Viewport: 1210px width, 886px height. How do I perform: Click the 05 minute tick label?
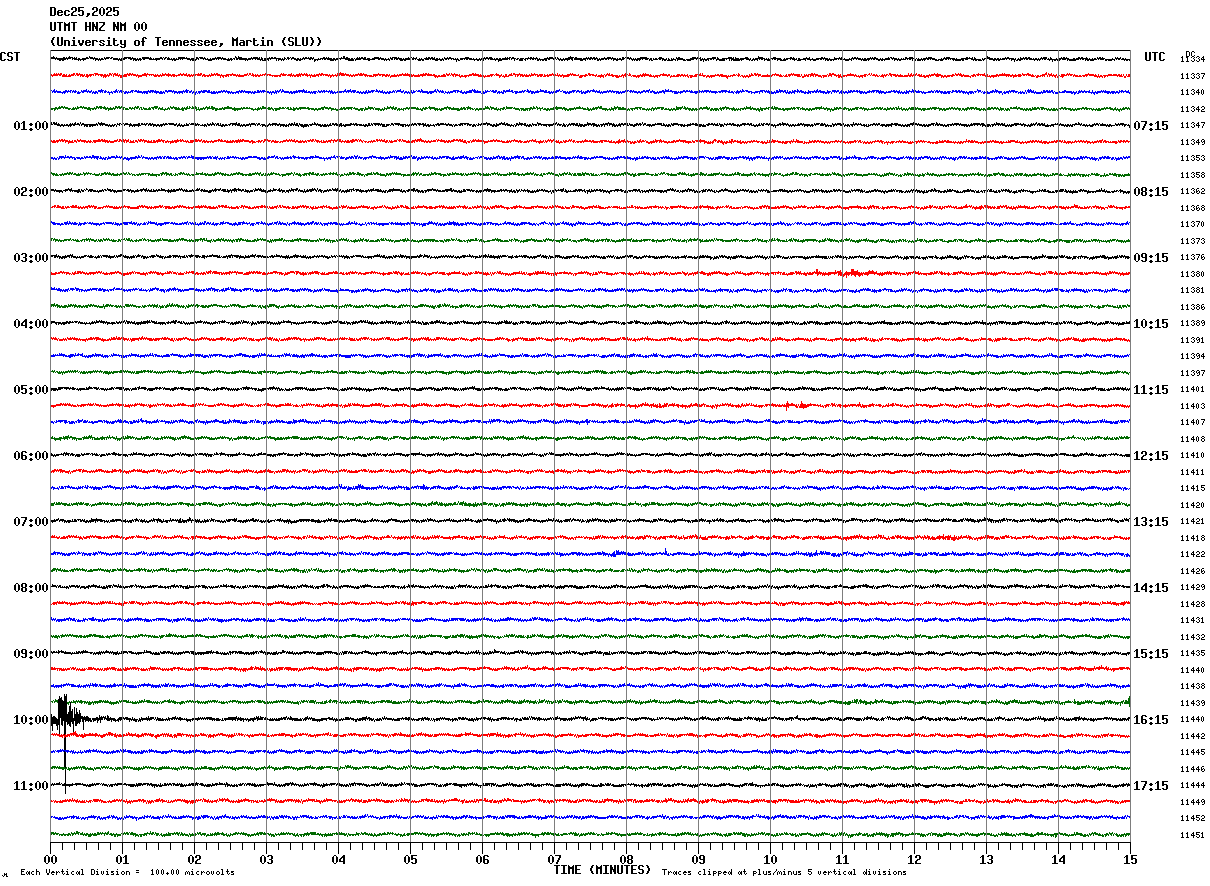click(410, 860)
